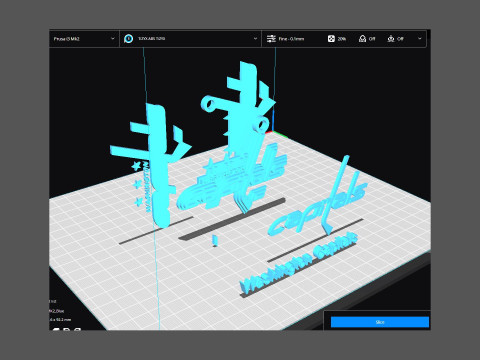Viewport: 480px width, 360px height.
Task: Click the print settings sliders icon
Action: tap(271, 39)
